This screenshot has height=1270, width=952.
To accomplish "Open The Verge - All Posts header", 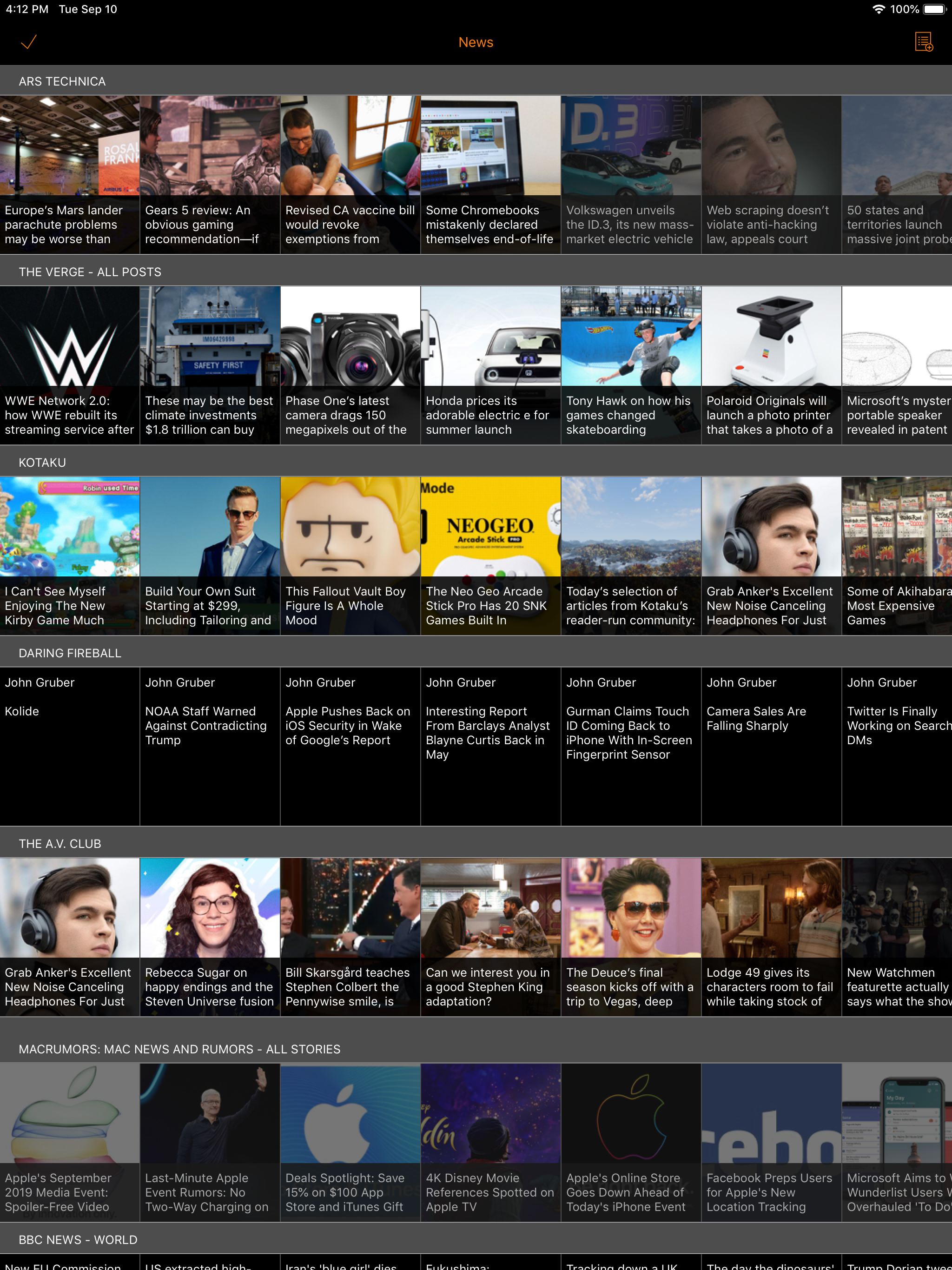I will tap(90, 271).
